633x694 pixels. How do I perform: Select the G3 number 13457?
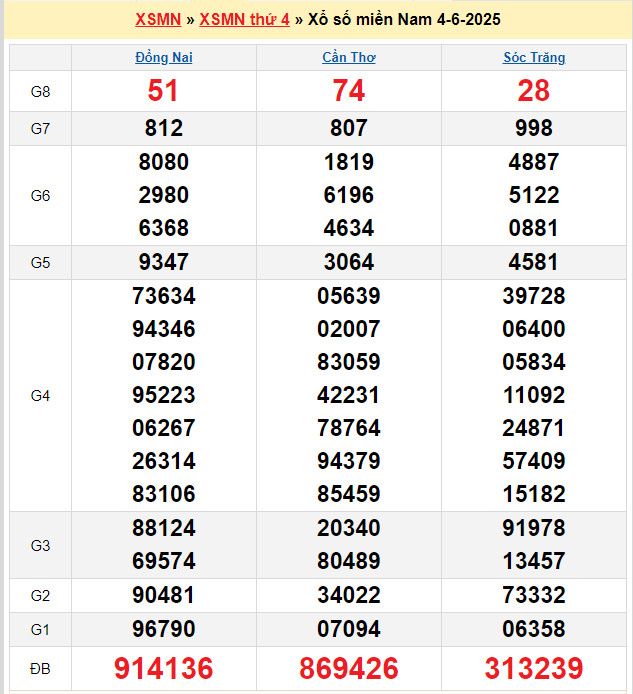coord(534,561)
